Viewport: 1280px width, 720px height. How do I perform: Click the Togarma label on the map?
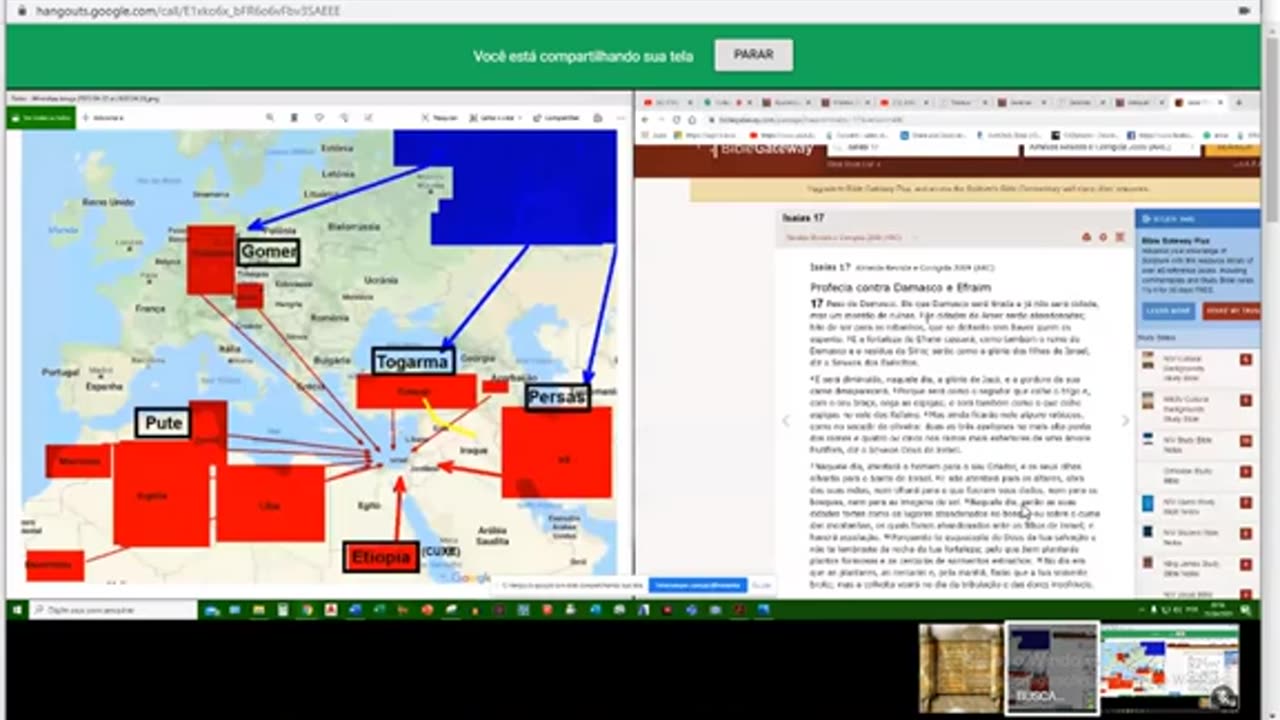[412, 362]
